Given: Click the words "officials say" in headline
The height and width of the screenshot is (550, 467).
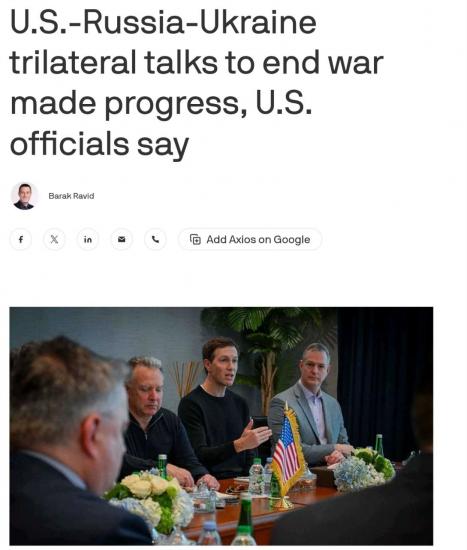Looking at the screenshot, I should pos(99,145).
